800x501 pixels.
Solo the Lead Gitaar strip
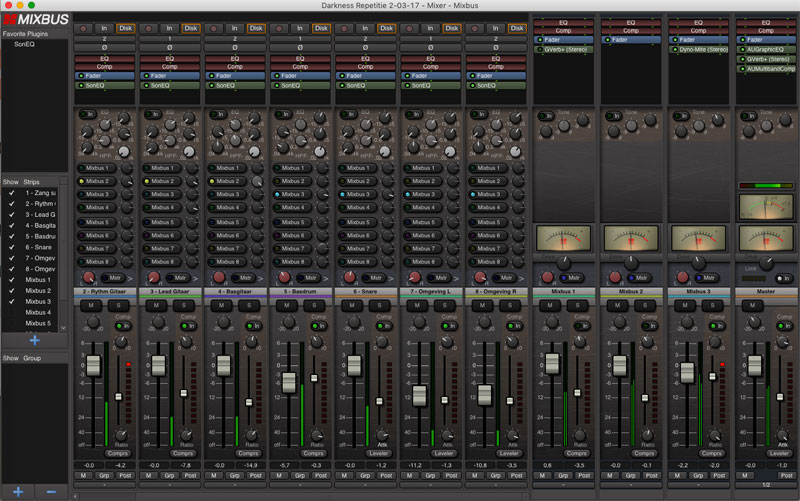[x=184, y=305]
